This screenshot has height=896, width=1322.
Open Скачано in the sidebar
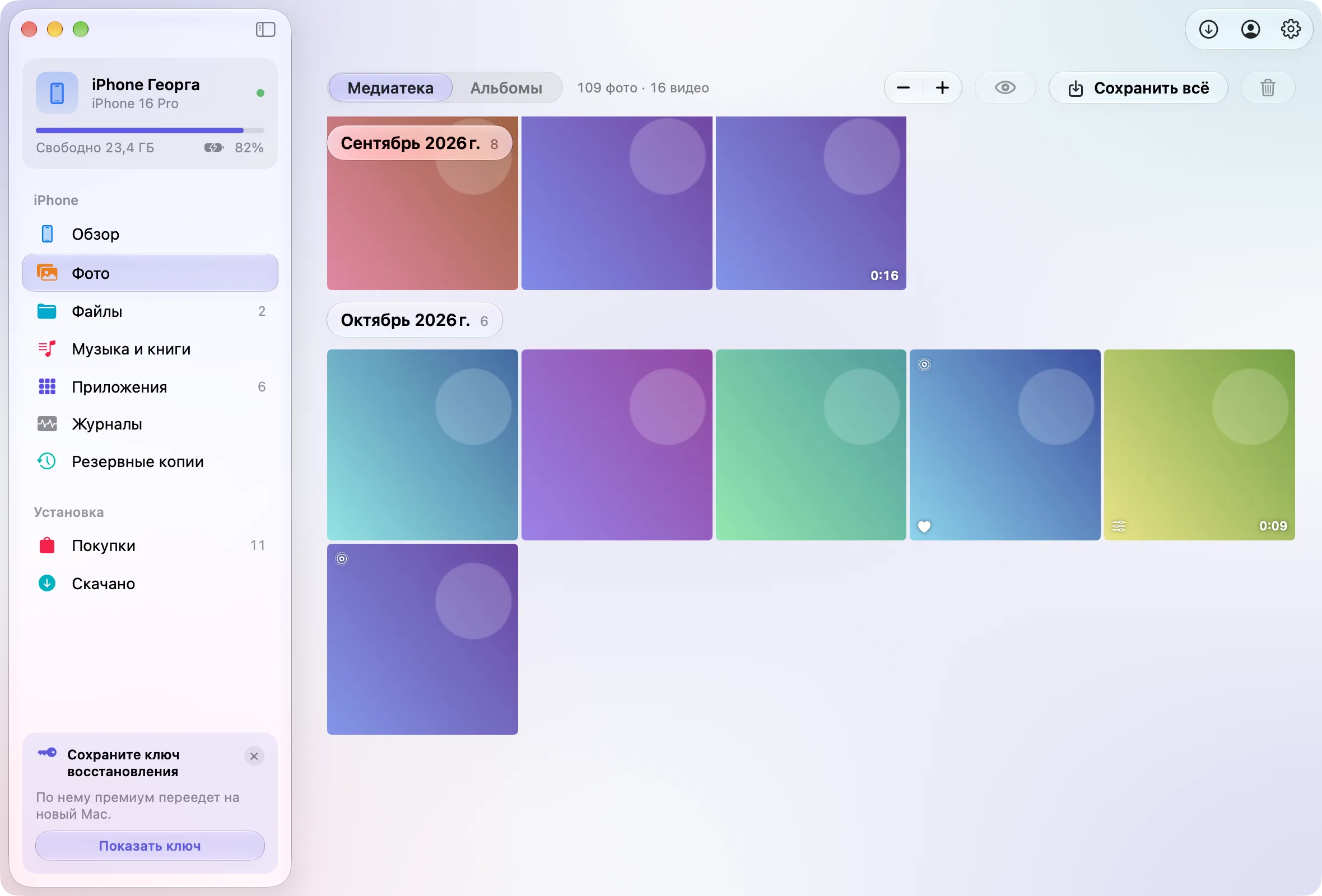click(x=150, y=584)
